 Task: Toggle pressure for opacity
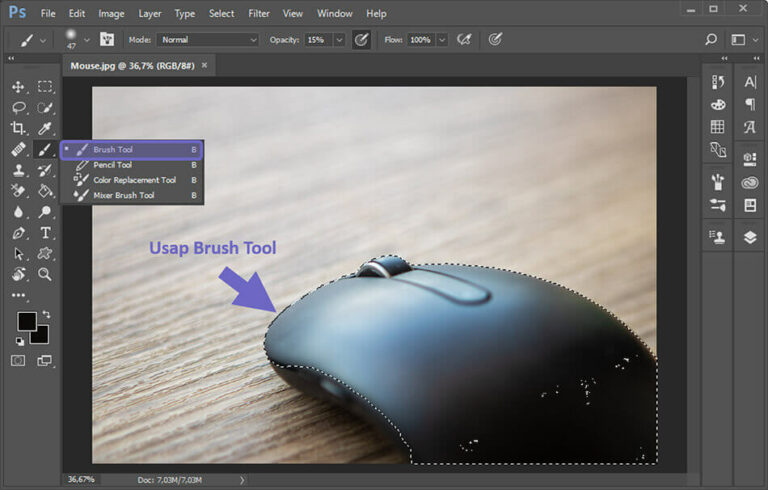pyautogui.click(x=361, y=40)
